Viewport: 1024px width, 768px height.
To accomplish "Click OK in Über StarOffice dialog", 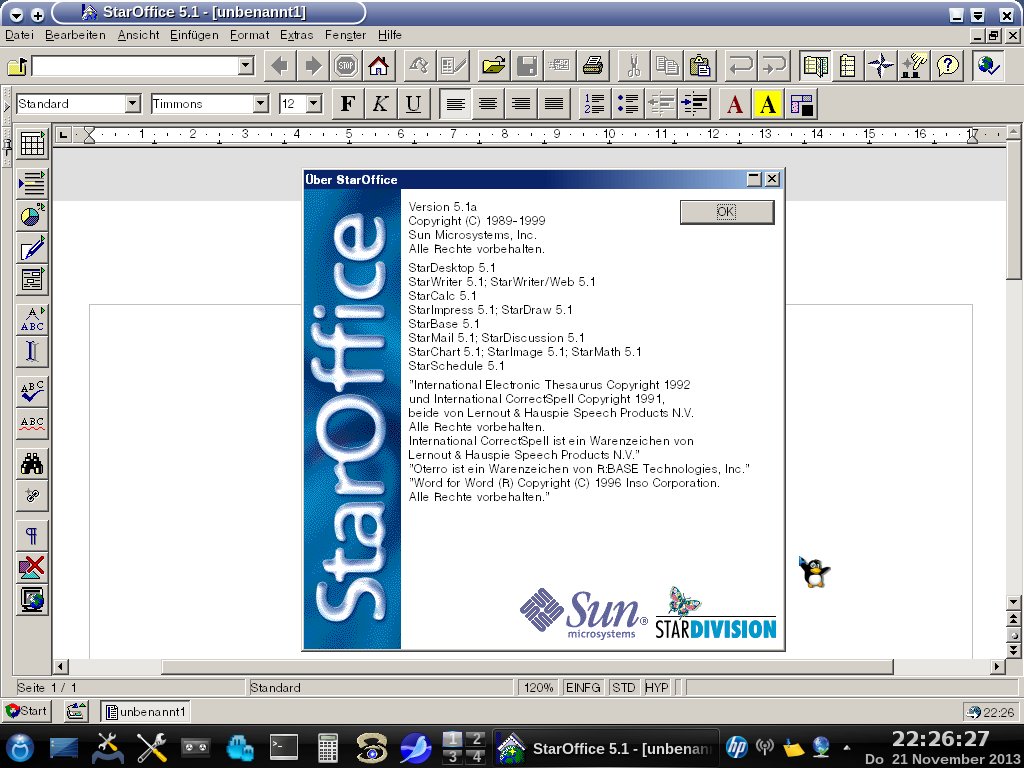I will pos(727,212).
